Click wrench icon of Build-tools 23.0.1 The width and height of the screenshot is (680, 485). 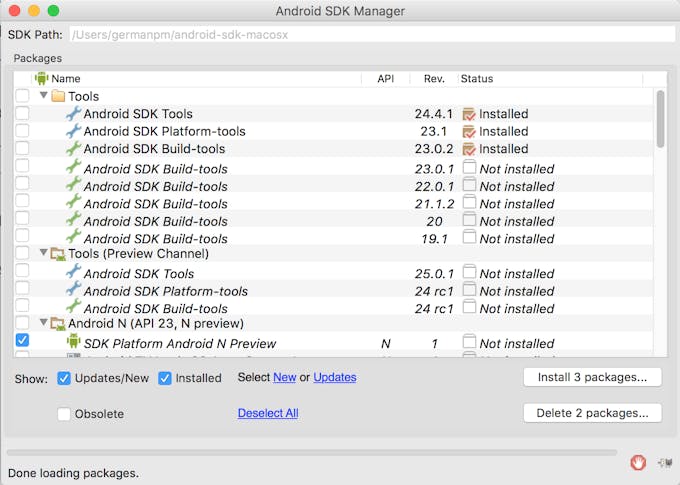[x=73, y=166]
